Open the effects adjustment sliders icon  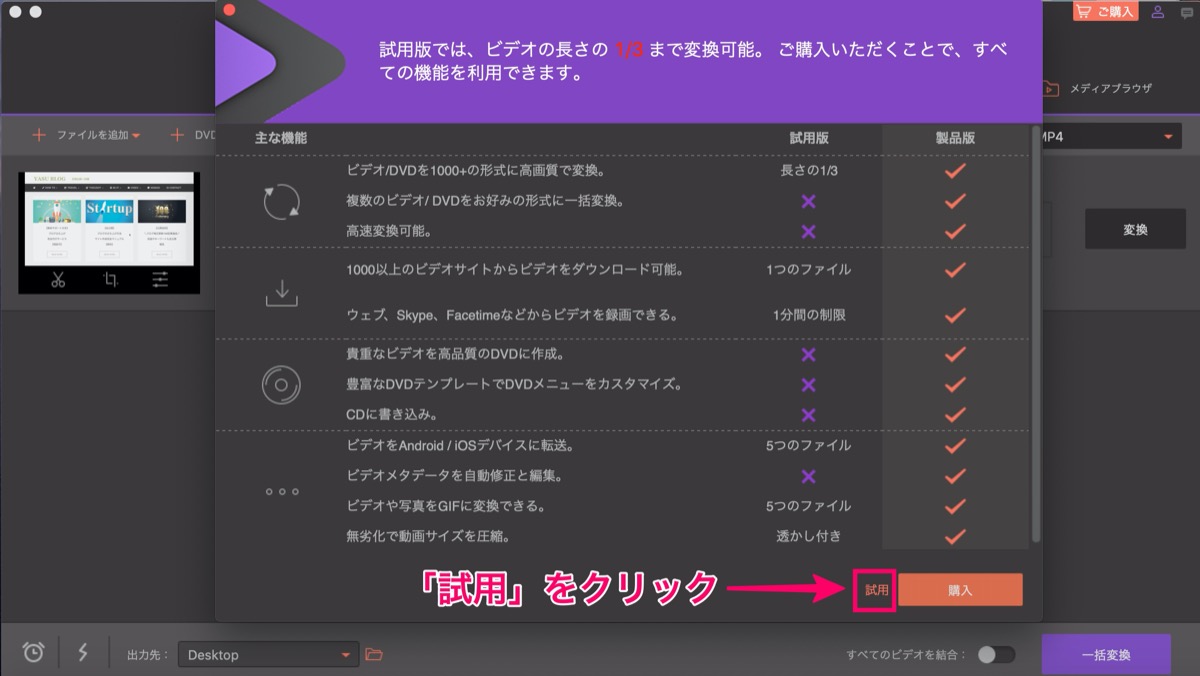point(161,280)
